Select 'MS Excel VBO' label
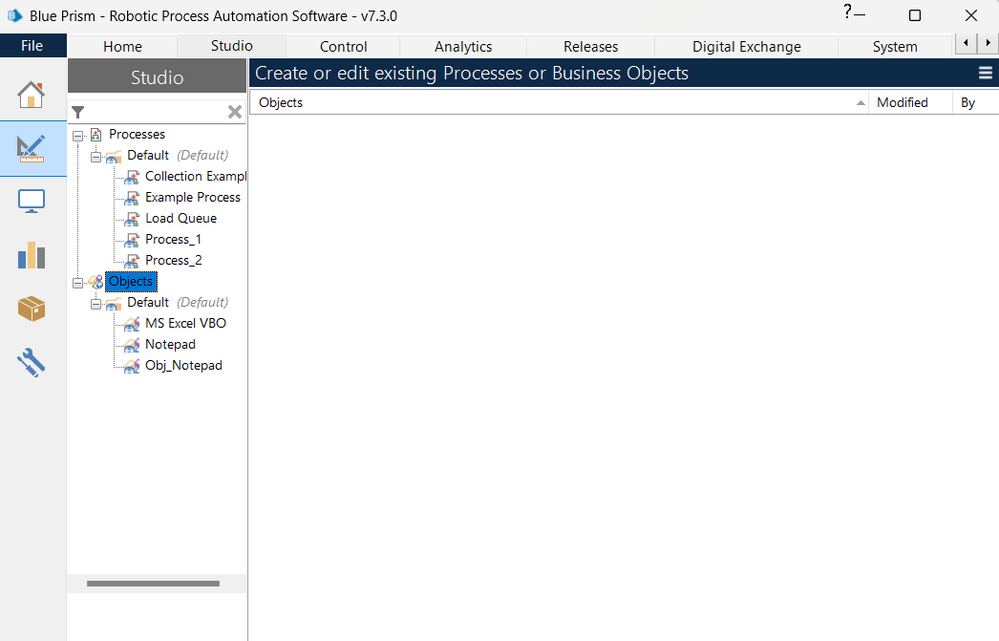Image resolution: width=999 pixels, height=641 pixels. (x=185, y=324)
